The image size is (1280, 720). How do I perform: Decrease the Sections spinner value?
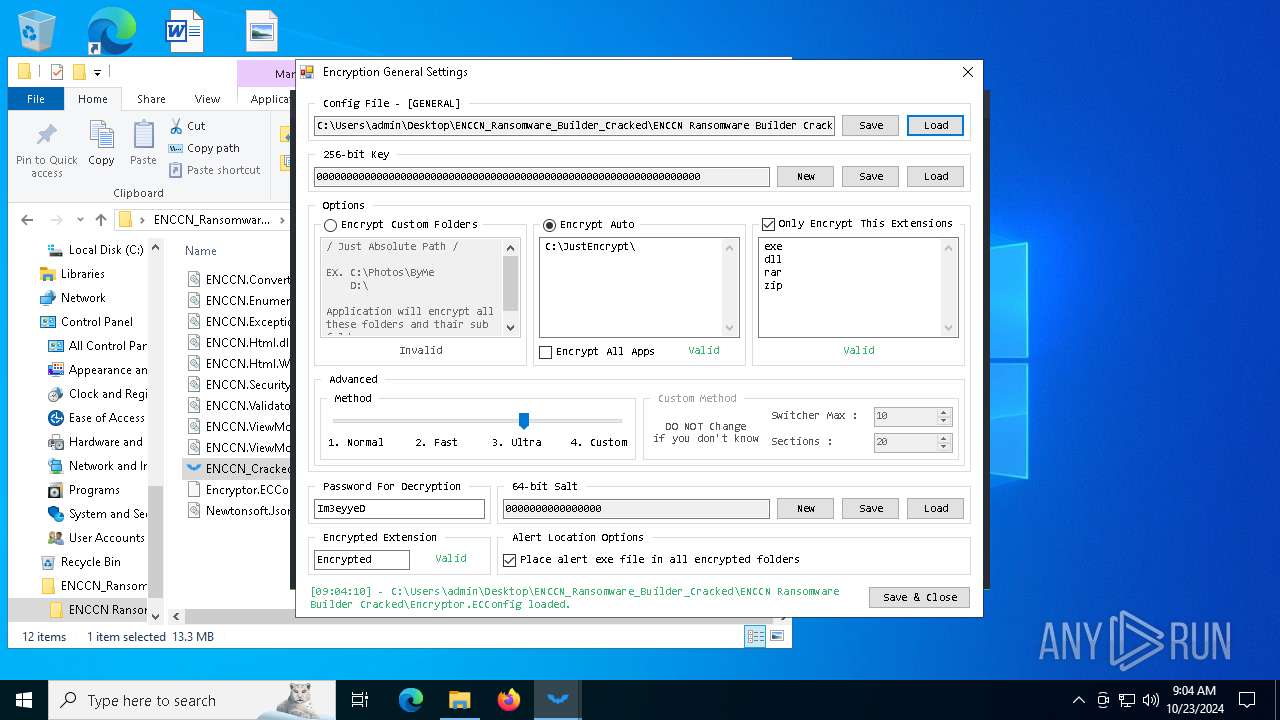[944, 446]
